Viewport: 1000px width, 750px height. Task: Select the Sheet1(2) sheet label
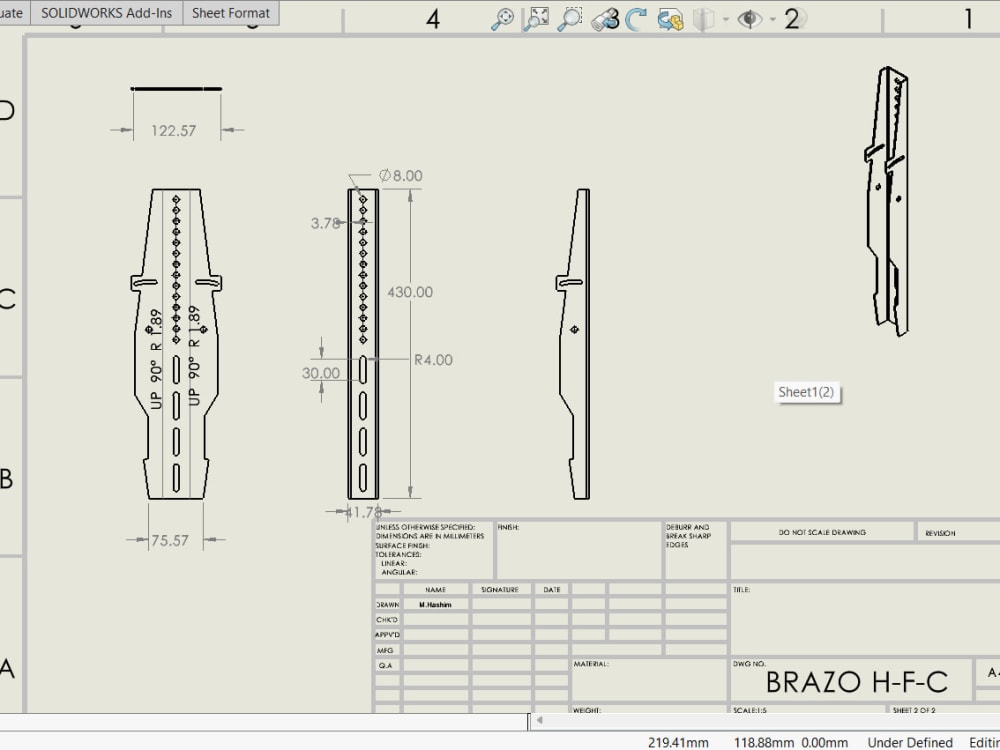pyautogui.click(x=808, y=392)
